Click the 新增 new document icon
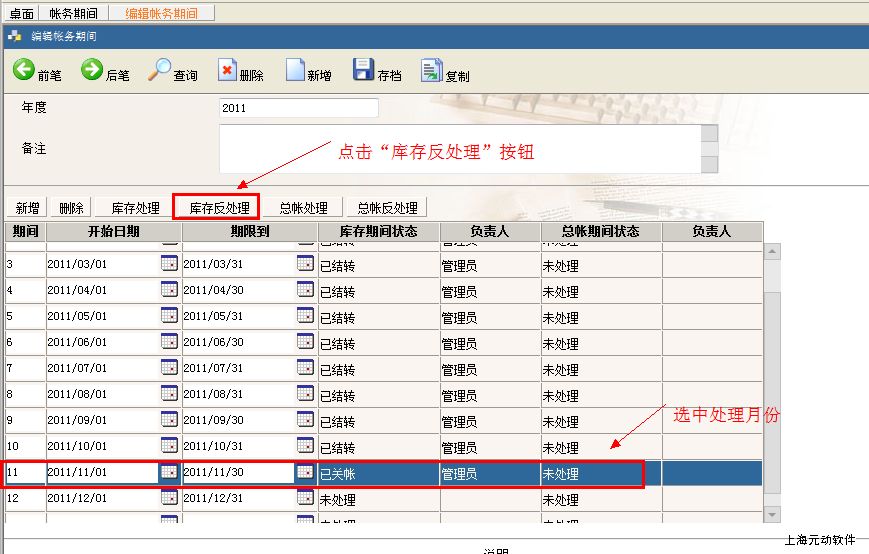 tap(295, 70)
